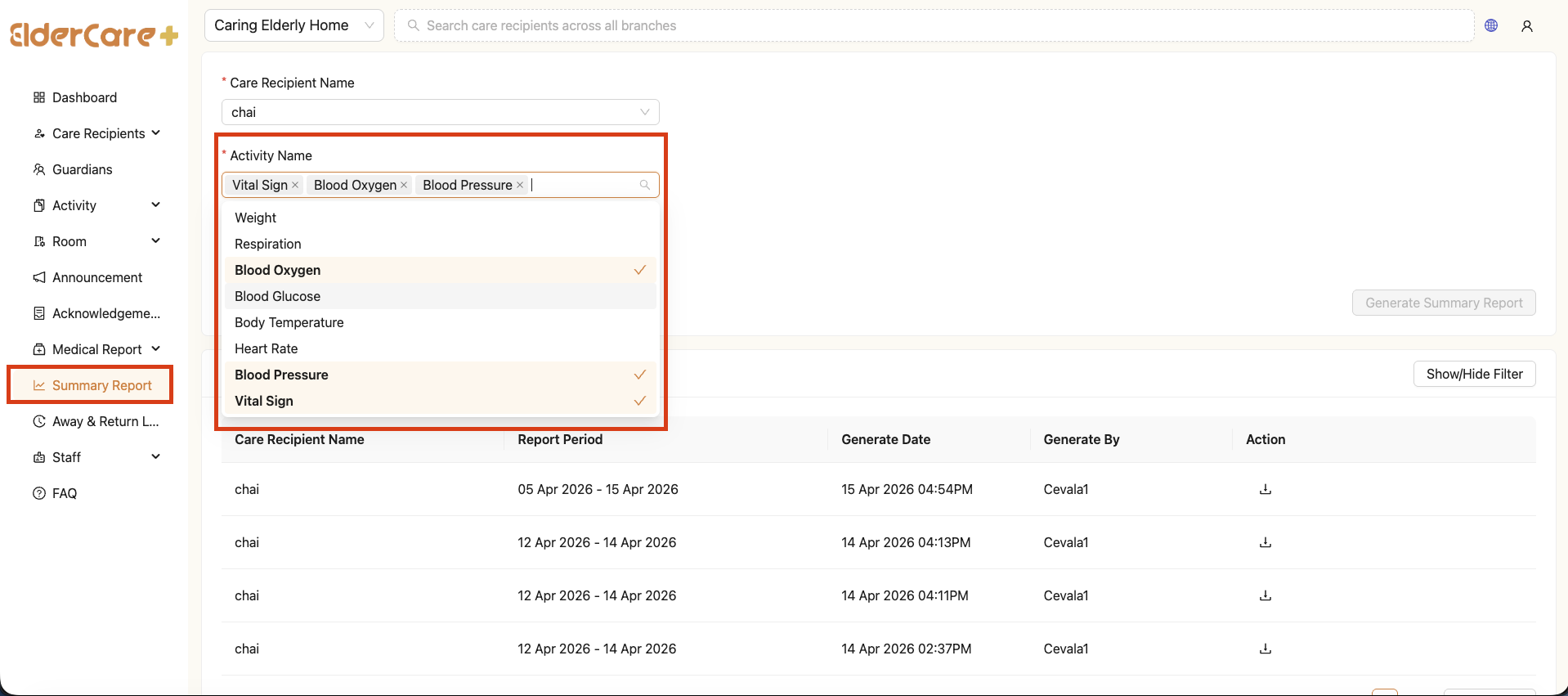Click the globe language icon
The image size is (1568, 696).
point(1491,25)
